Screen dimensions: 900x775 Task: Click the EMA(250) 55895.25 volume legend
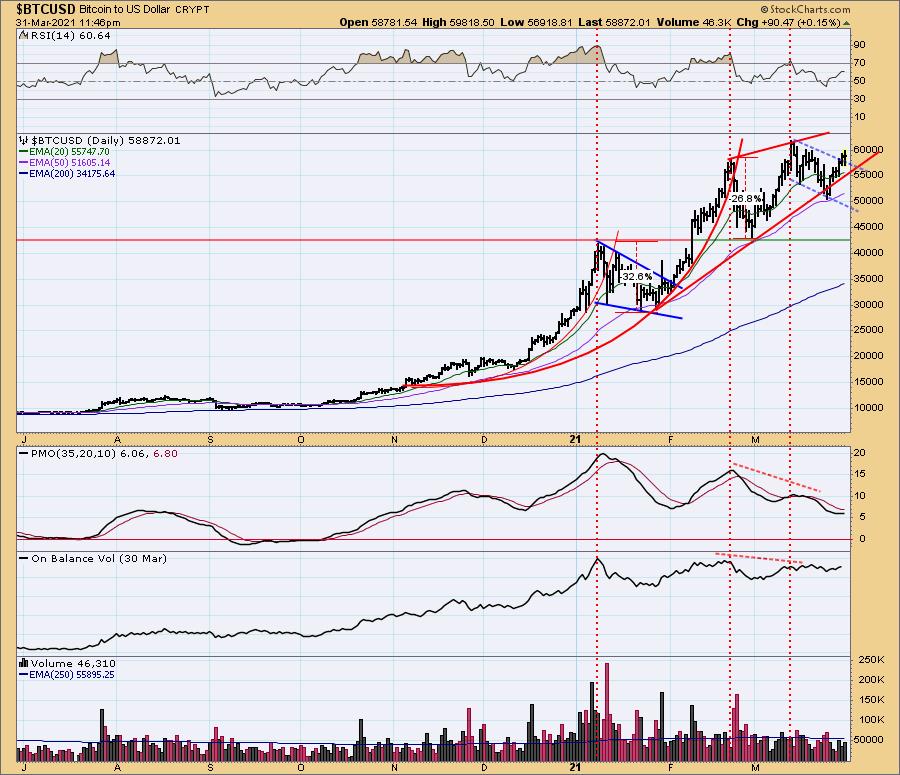pyautogui.click(x=72, y=675)
